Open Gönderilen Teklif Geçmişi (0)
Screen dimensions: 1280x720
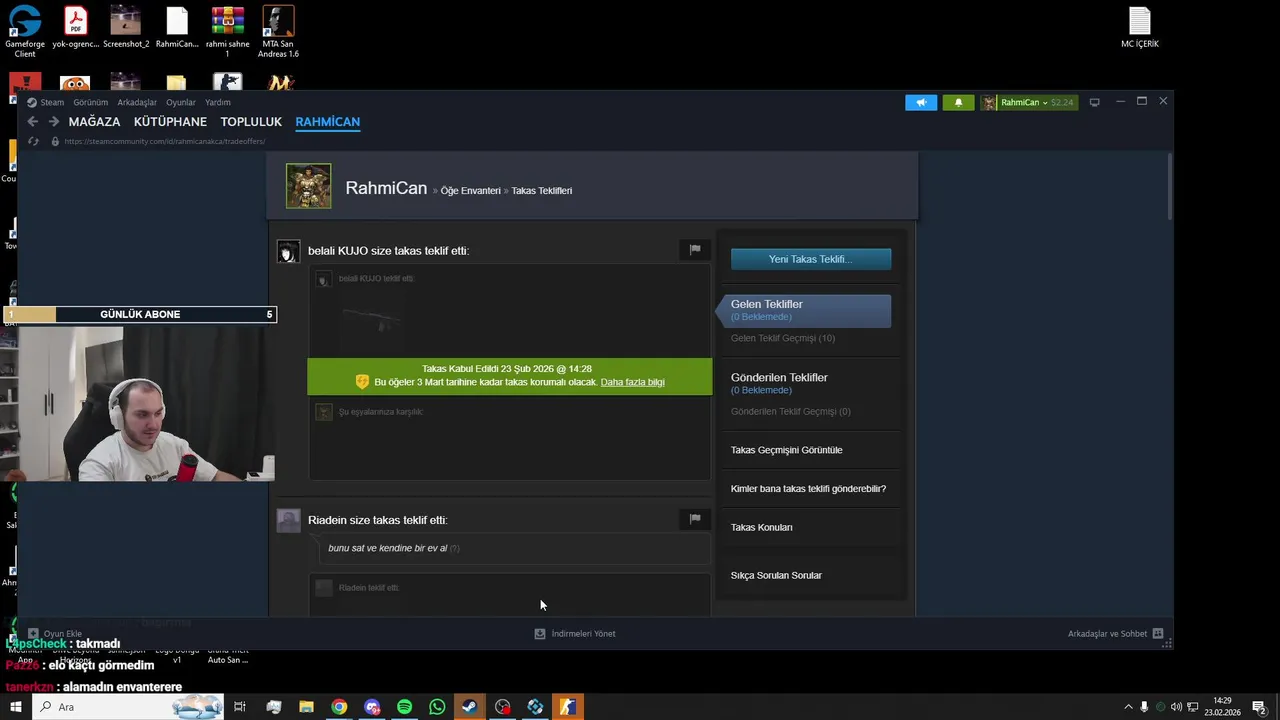coord(790,411)
